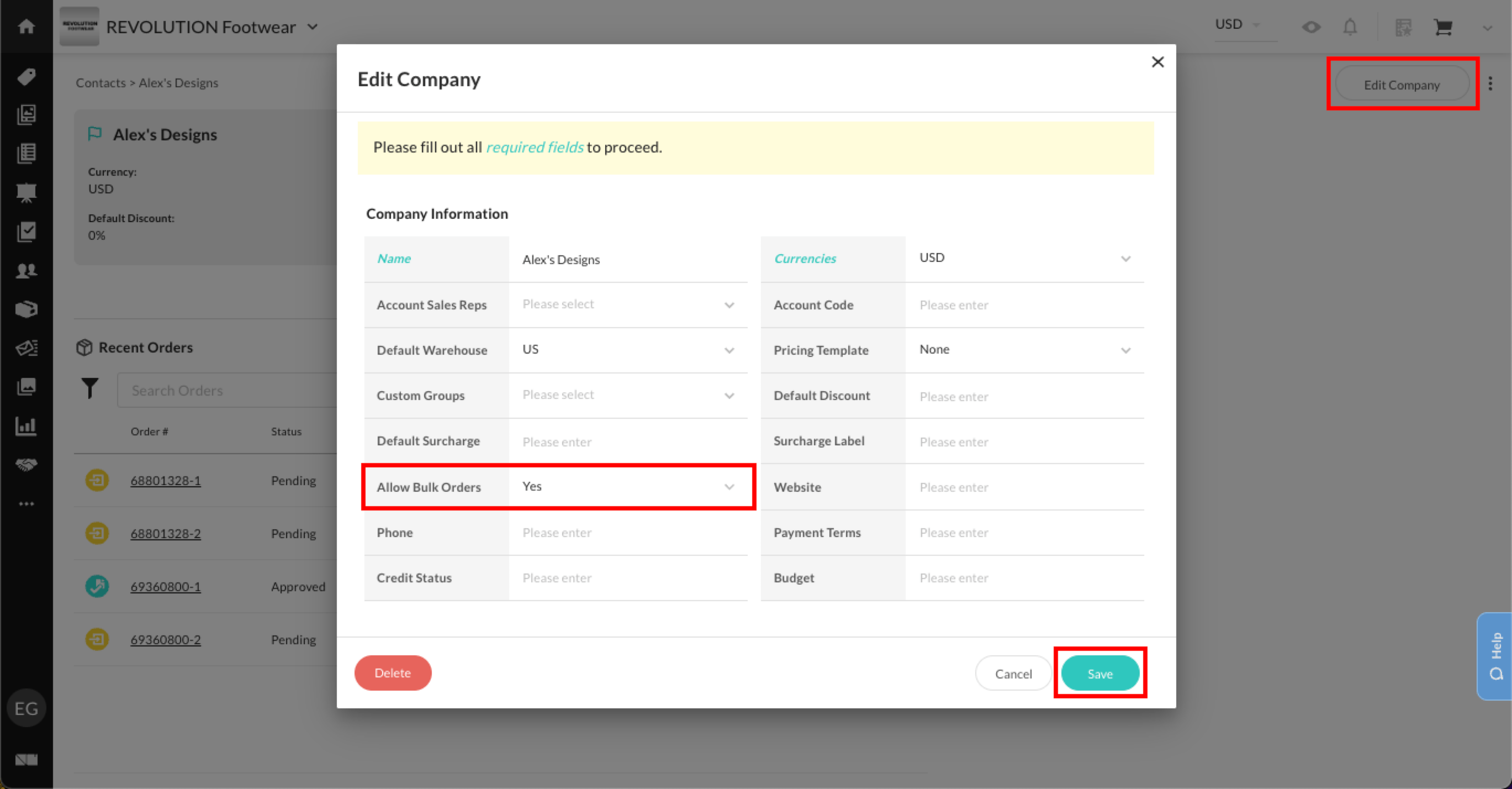Image resolution: width=1512 pixels, height=789 pixels.
Task: Click the filter funnel above Recent Orders
Action: coord(90,388)
